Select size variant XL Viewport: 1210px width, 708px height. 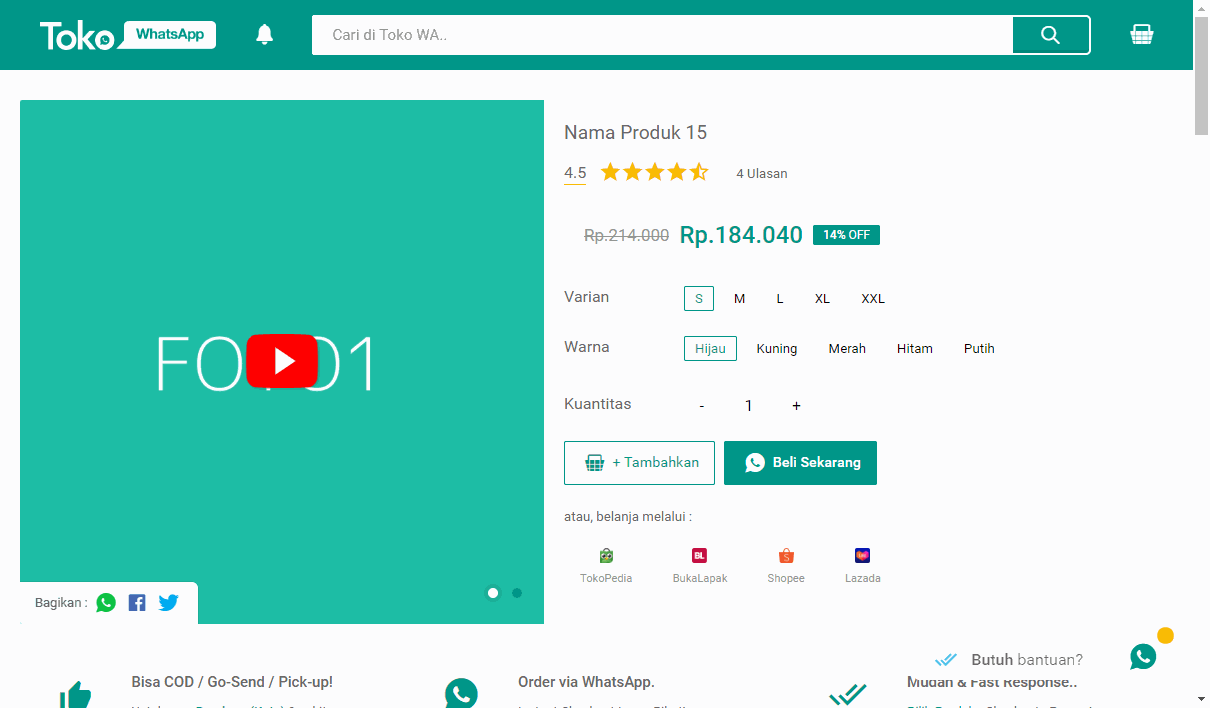(821, 298)
